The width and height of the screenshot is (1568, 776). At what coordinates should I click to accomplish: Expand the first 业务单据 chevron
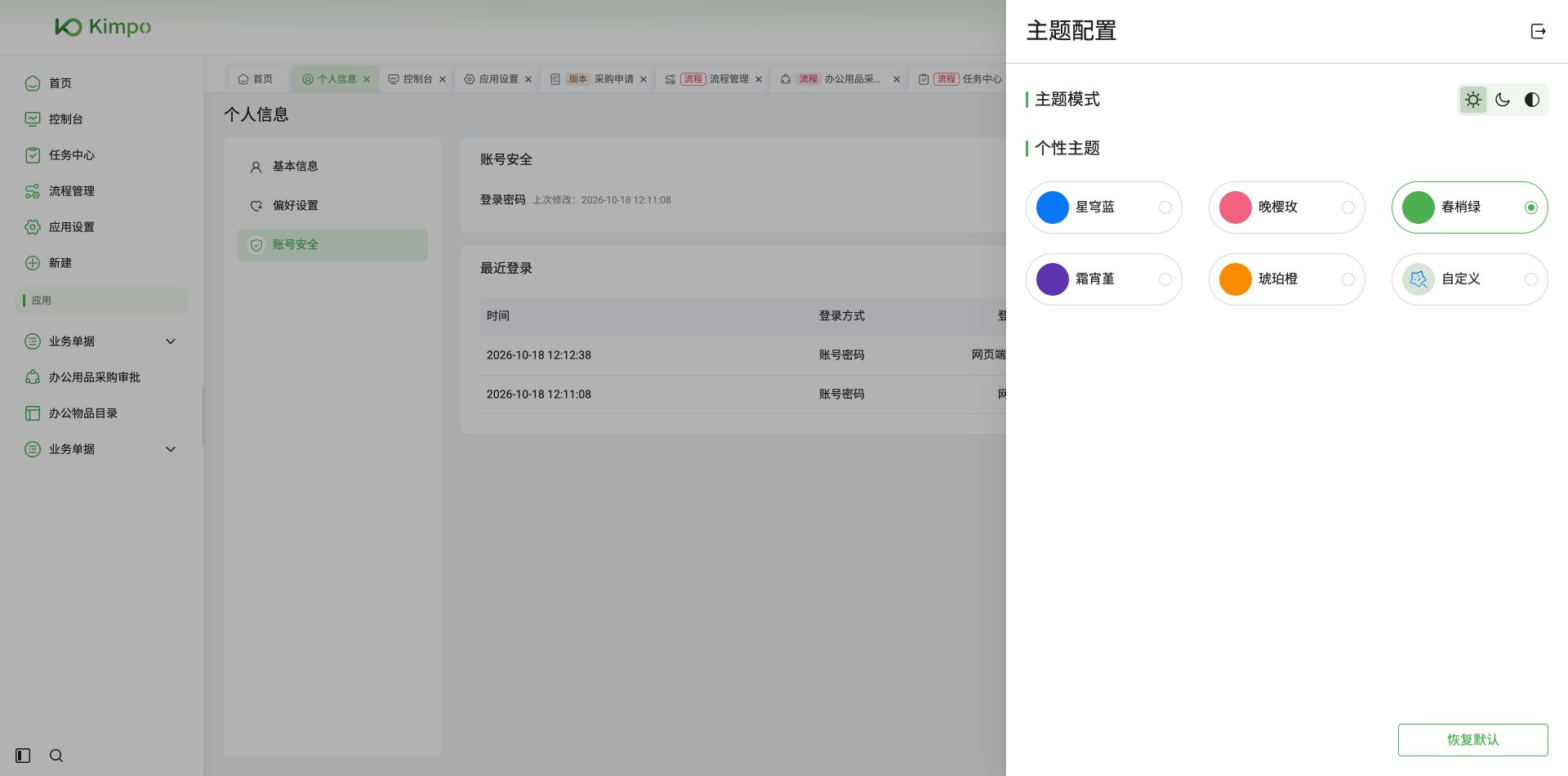[171, 341]
